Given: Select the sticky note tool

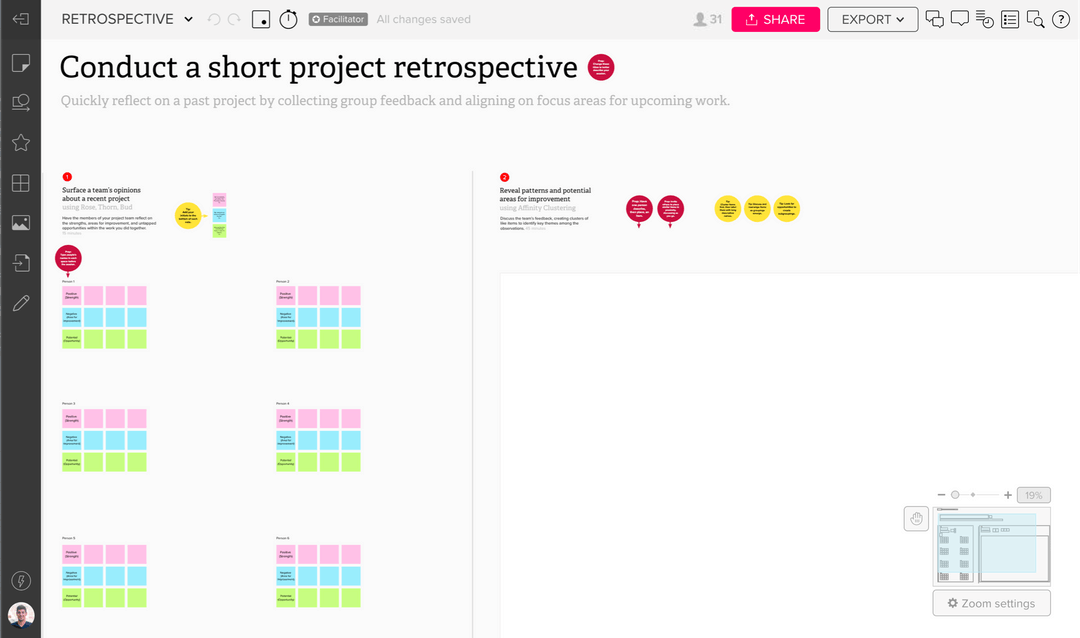Looking at the screenshot, I should click(21, 62).
